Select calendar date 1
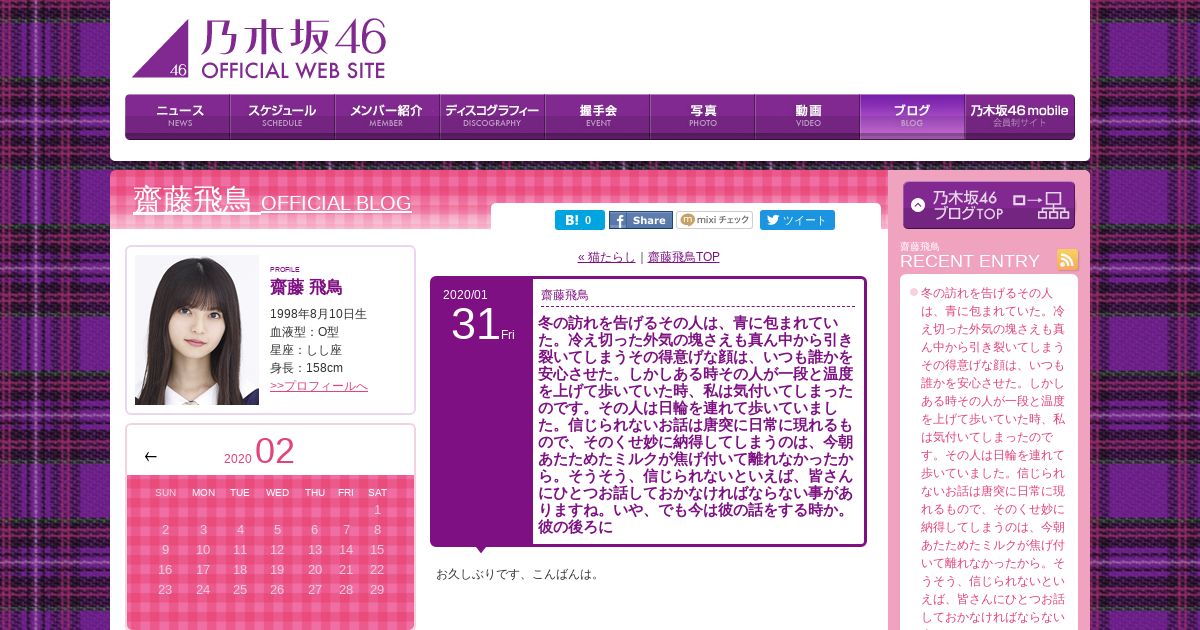The height and width of the screenshot is (630, 1200). click(x=377, y=510)
